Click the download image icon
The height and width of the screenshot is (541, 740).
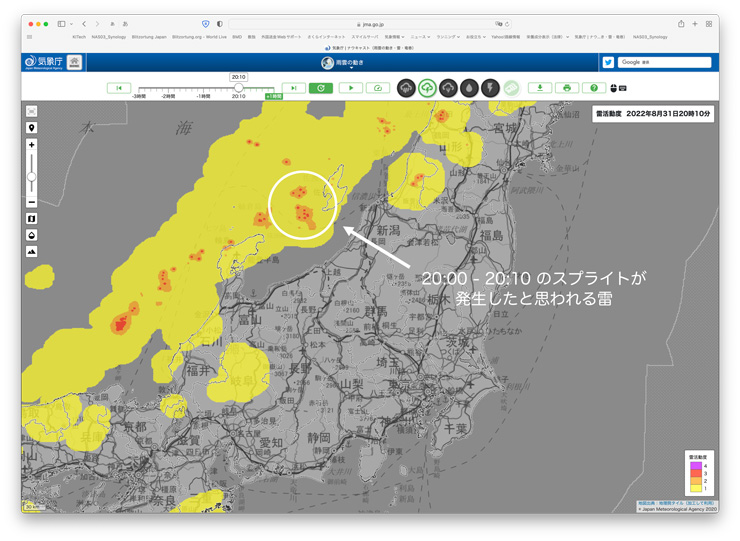[x=540, y=88]
